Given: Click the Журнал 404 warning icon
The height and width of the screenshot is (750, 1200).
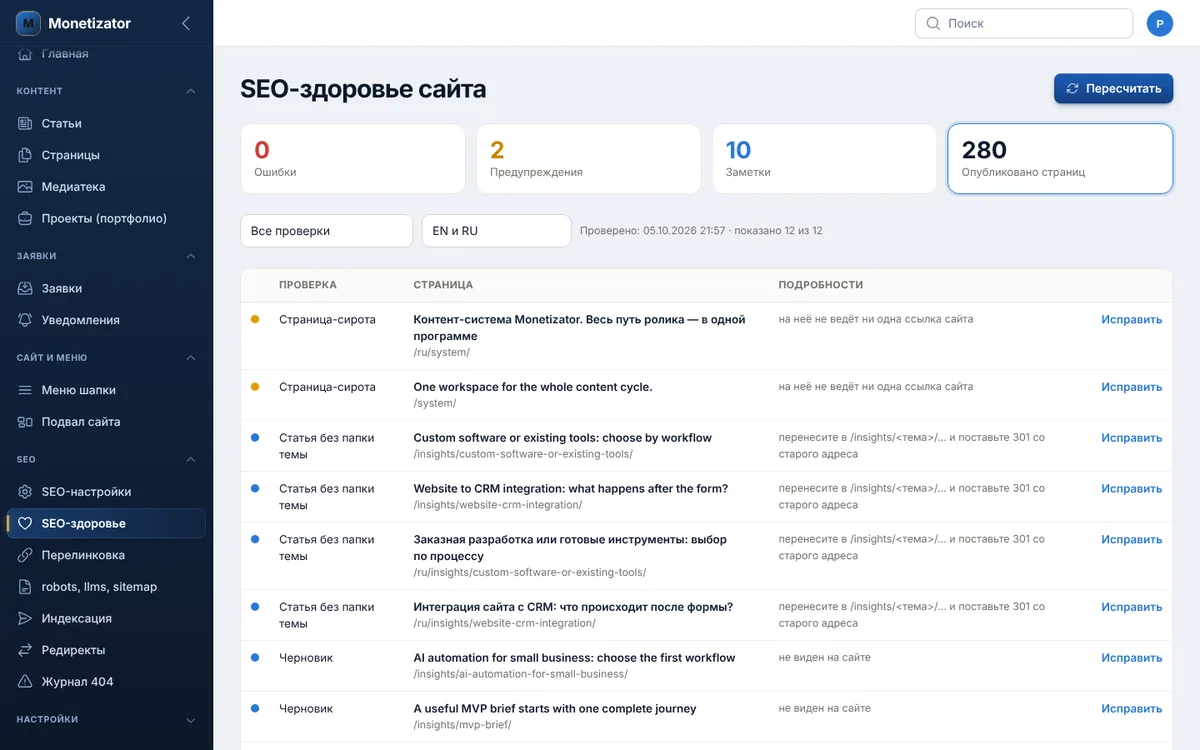Looking at the screenshot, I should [x=25, y=682].
